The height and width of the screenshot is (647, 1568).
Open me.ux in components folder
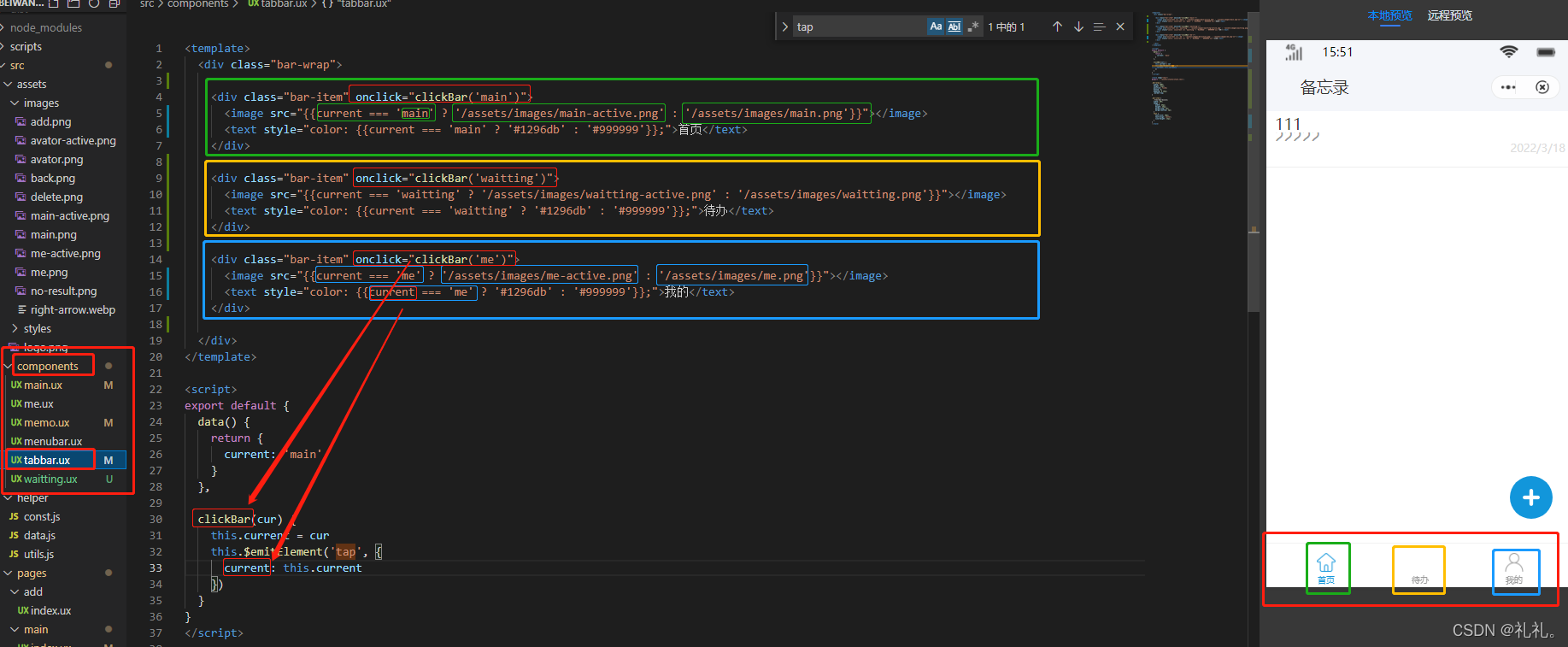tap(38, 403)
